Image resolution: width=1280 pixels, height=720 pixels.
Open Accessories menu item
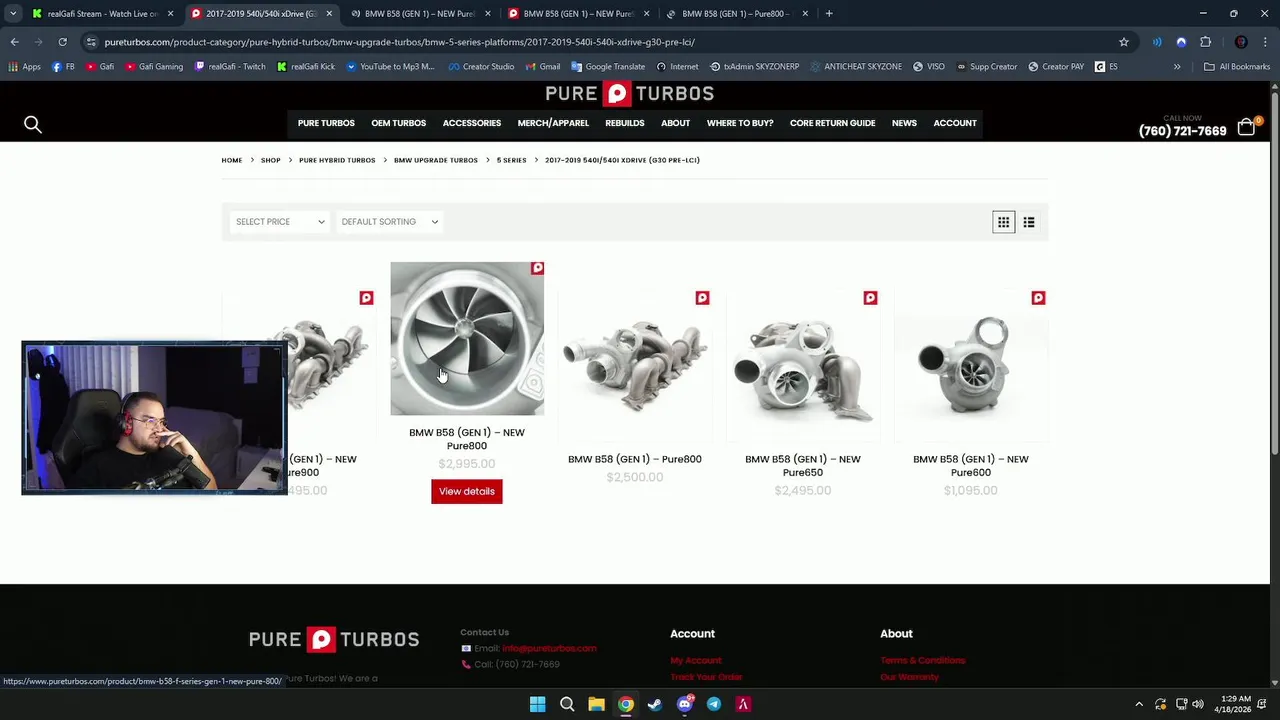pyautogui.click(x=472, y=123)
